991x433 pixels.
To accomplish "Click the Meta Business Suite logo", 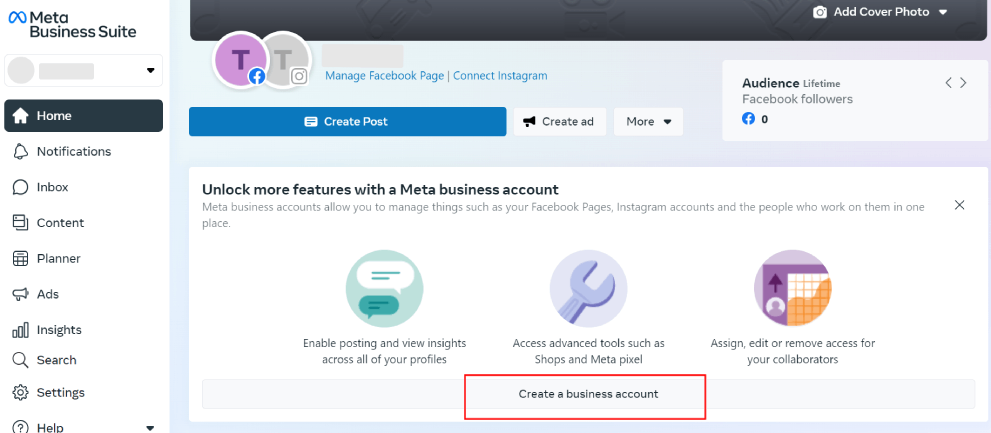I will click(73, 24).
